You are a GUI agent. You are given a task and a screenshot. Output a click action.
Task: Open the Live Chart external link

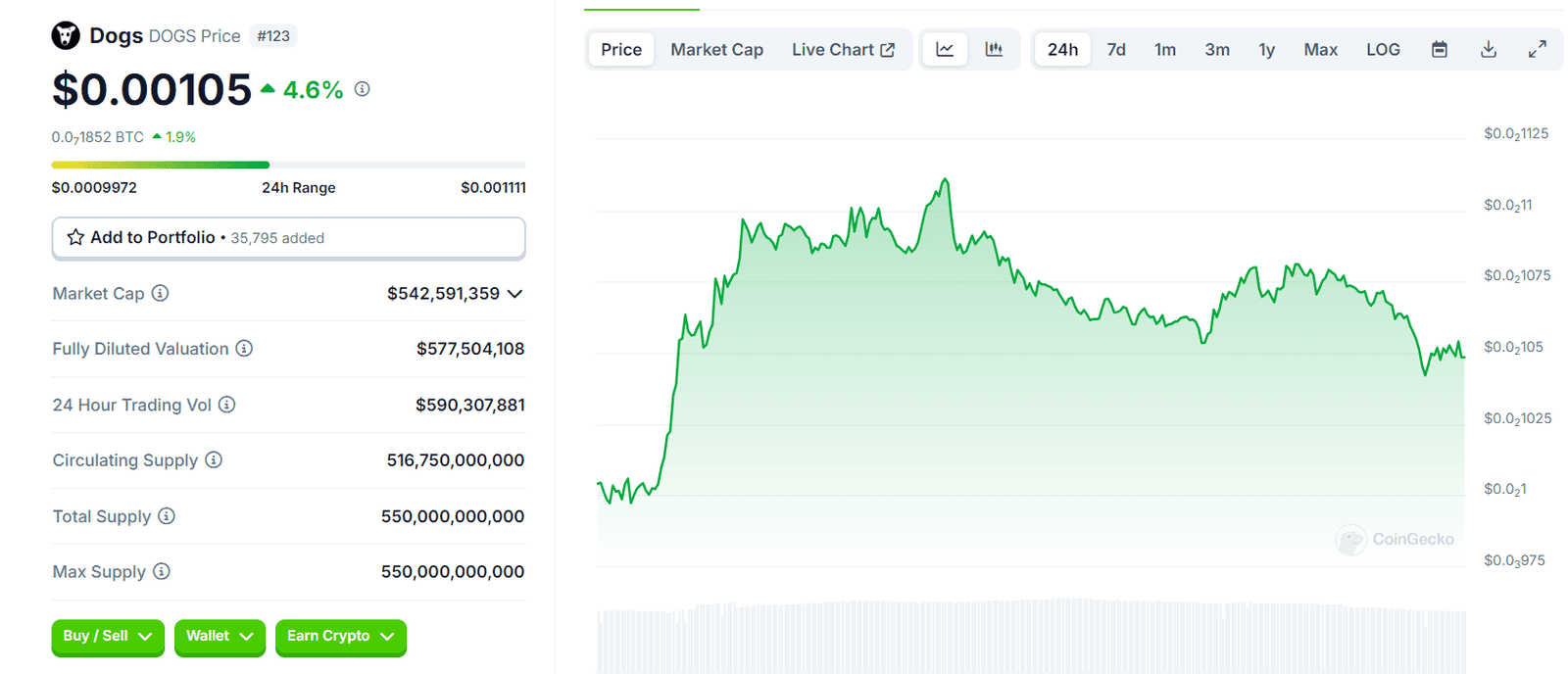(844, 49)
